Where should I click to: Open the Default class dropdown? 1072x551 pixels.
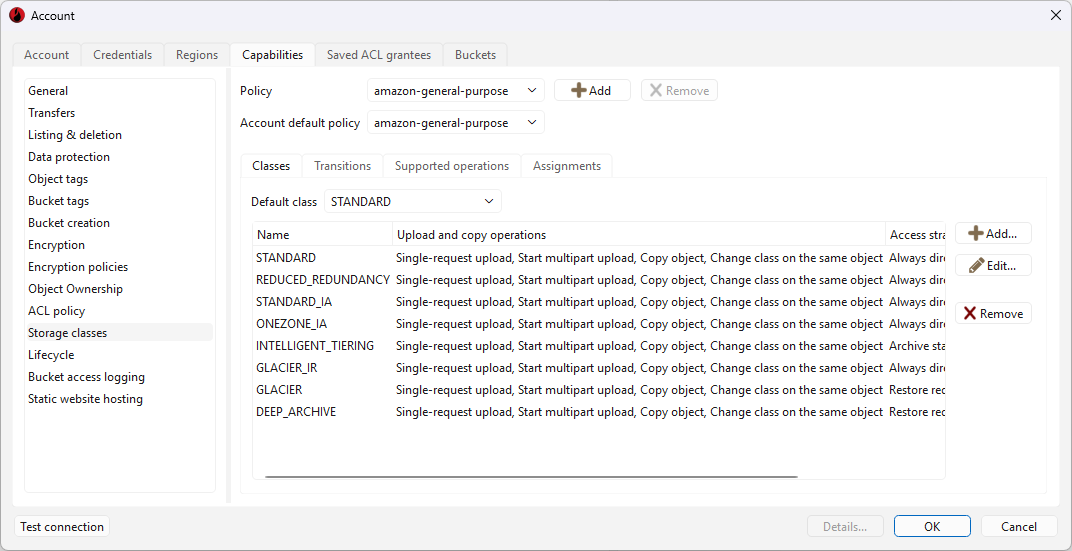pos(413,202)
